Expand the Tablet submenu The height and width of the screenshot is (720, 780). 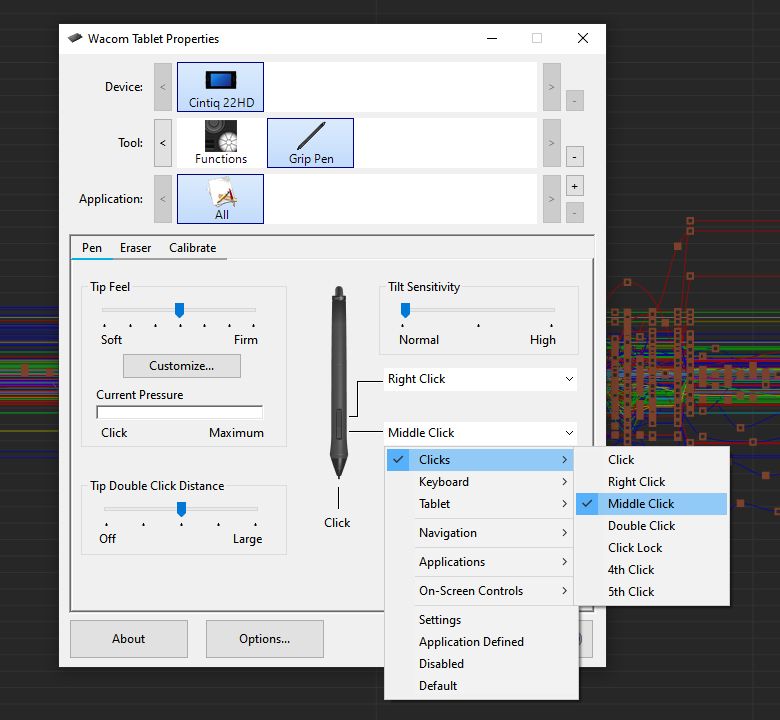point(480,504)
